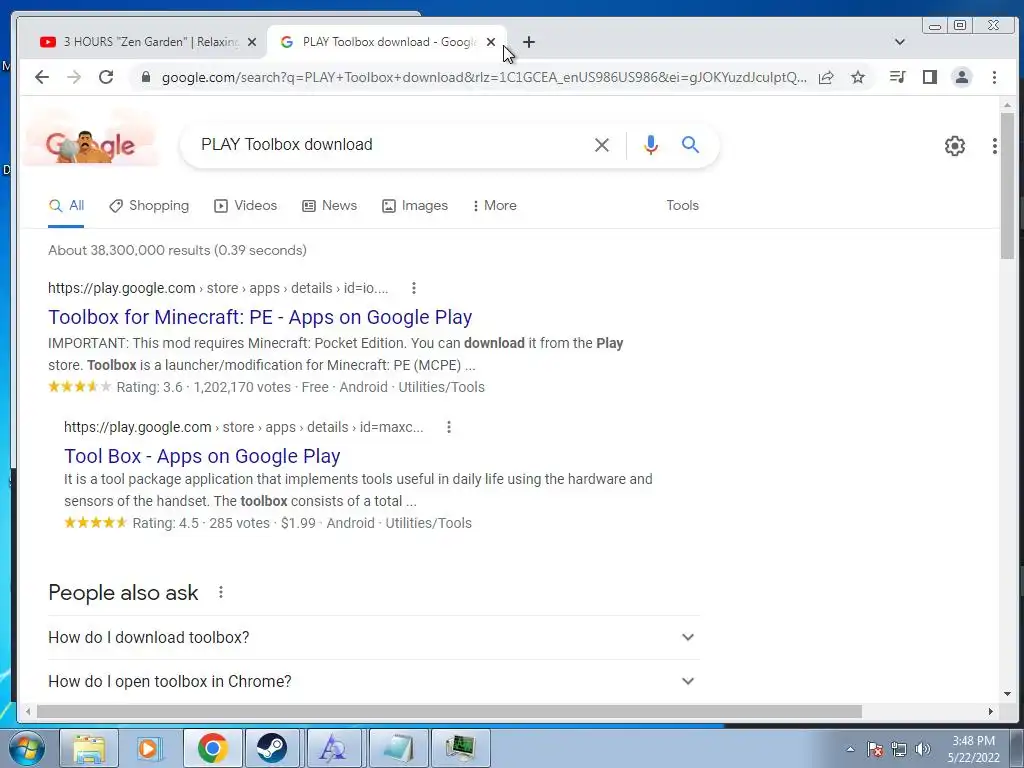Click the scroll right arrow
The width and height of the screenshot is (1024, 768).
(x=991, y=711)
